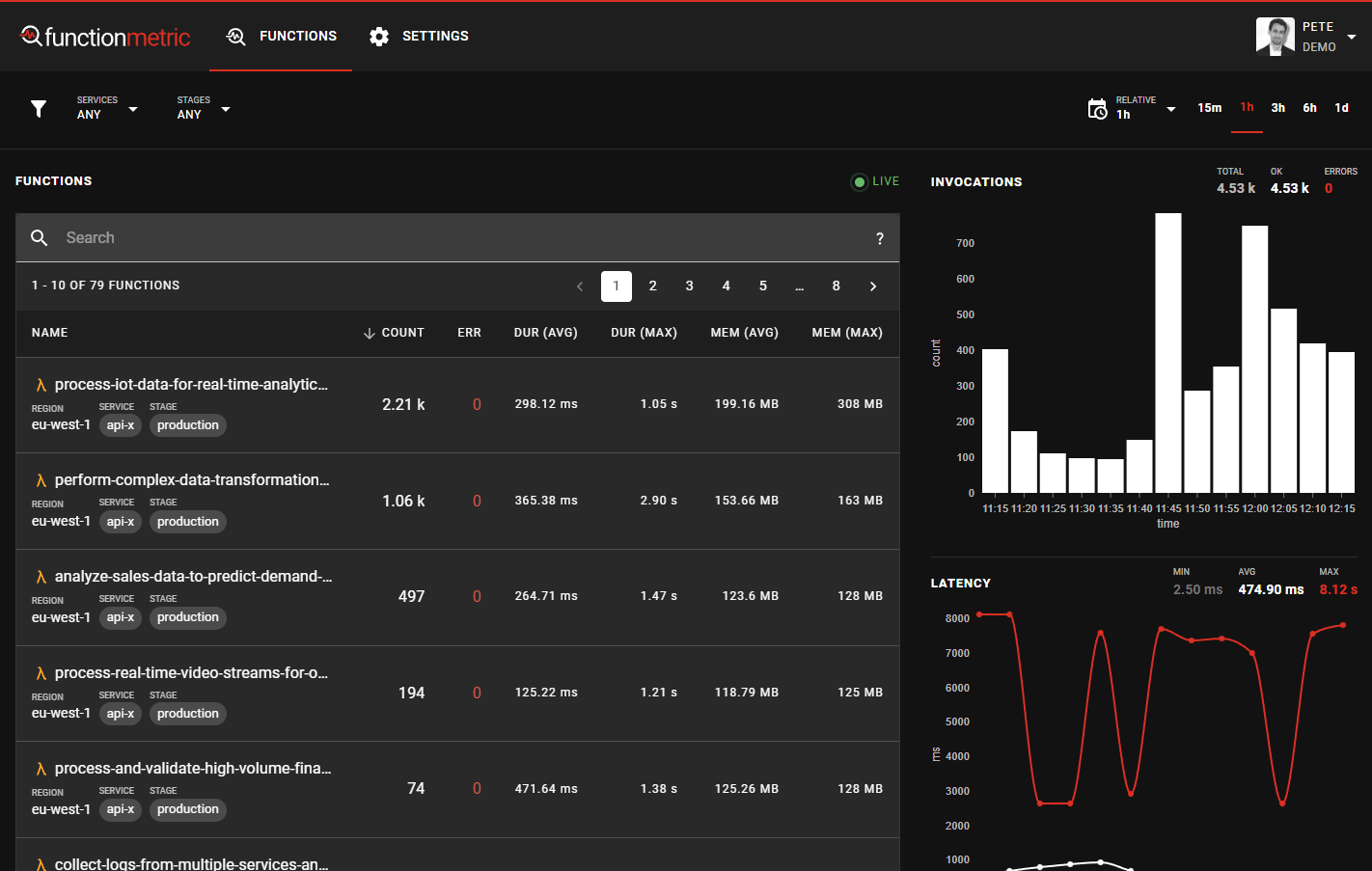Click the 4.53 k total invocations value
Screen dimensions: 1372x871
(1236, 188)
